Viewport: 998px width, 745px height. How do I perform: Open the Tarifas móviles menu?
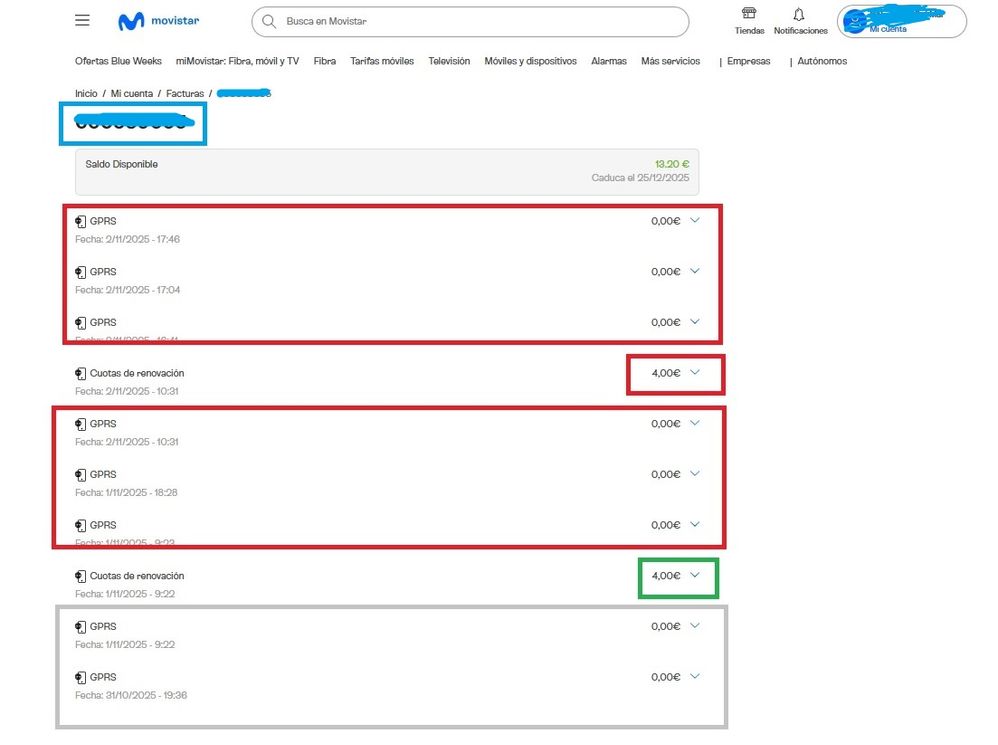click(382, 61)
